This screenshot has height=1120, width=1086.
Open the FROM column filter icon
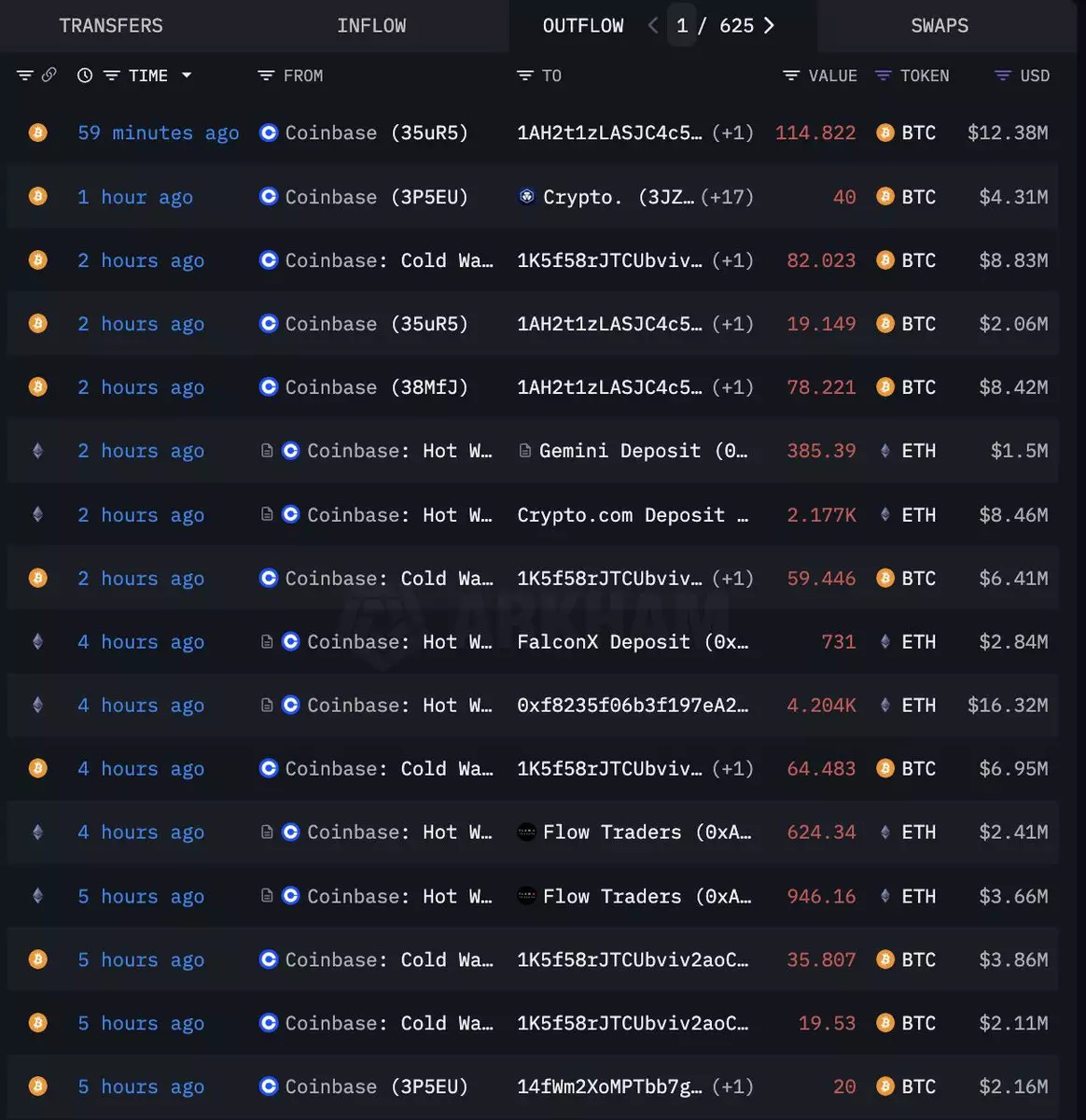(x=266, y=76)
